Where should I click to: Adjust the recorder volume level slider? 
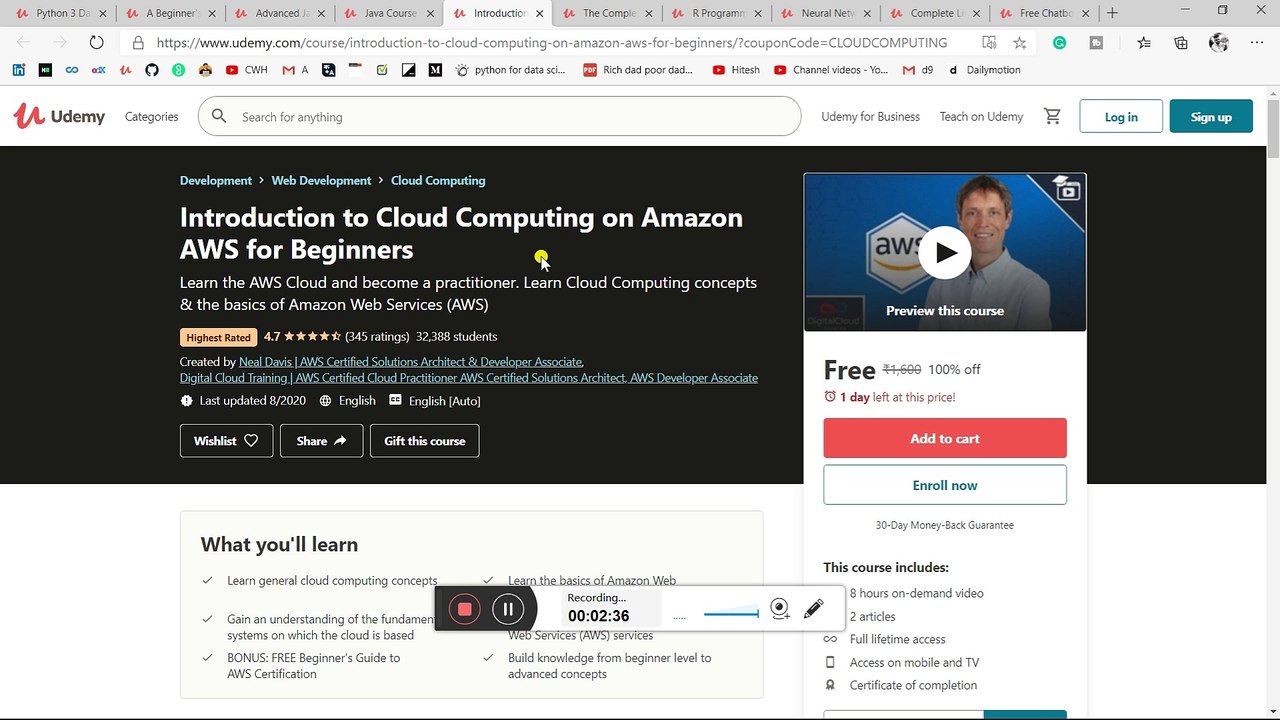pos(731,613)
